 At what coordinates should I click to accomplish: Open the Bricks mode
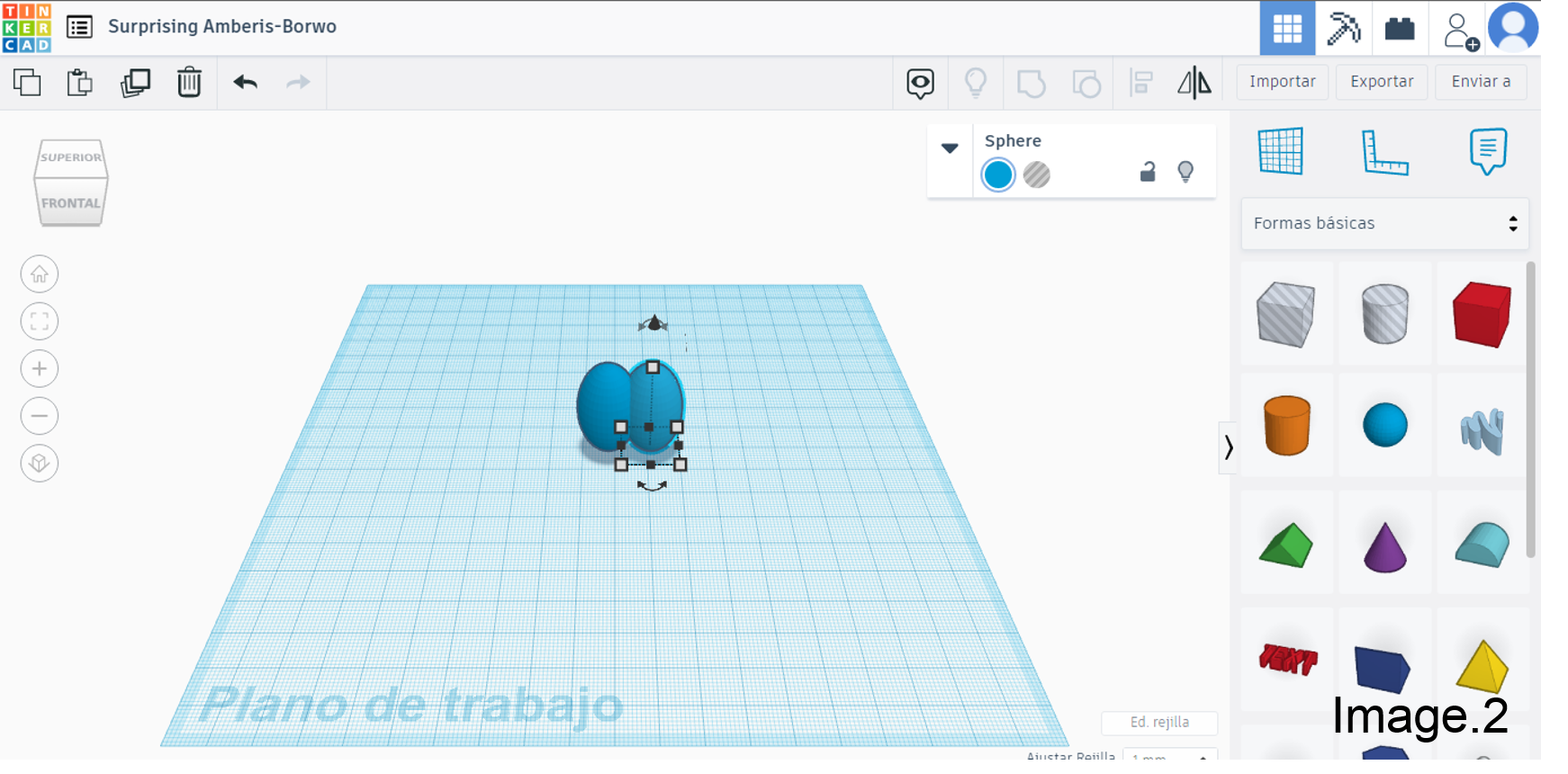(1400, 28)
